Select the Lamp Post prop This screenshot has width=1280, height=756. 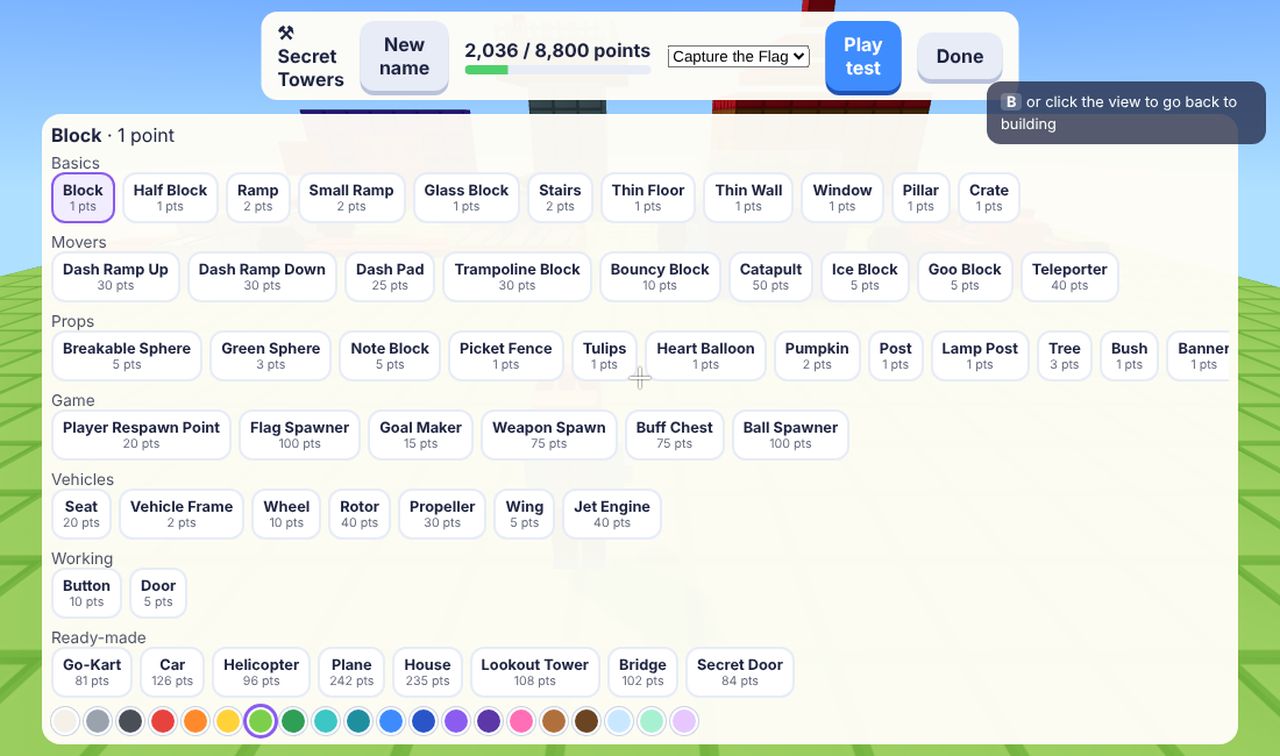[980, 355]
